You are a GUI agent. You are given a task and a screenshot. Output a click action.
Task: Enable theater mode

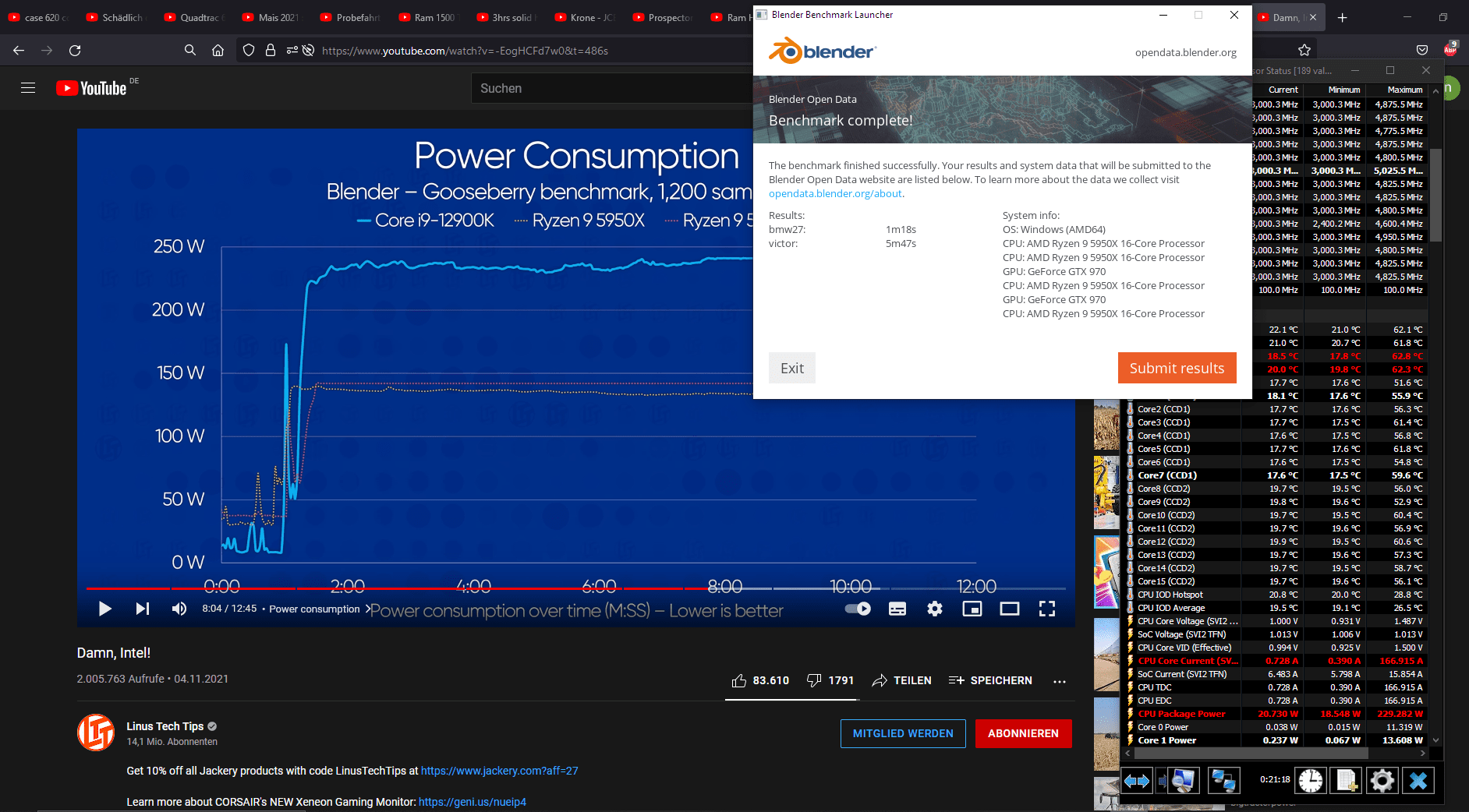pos(1010,609)
